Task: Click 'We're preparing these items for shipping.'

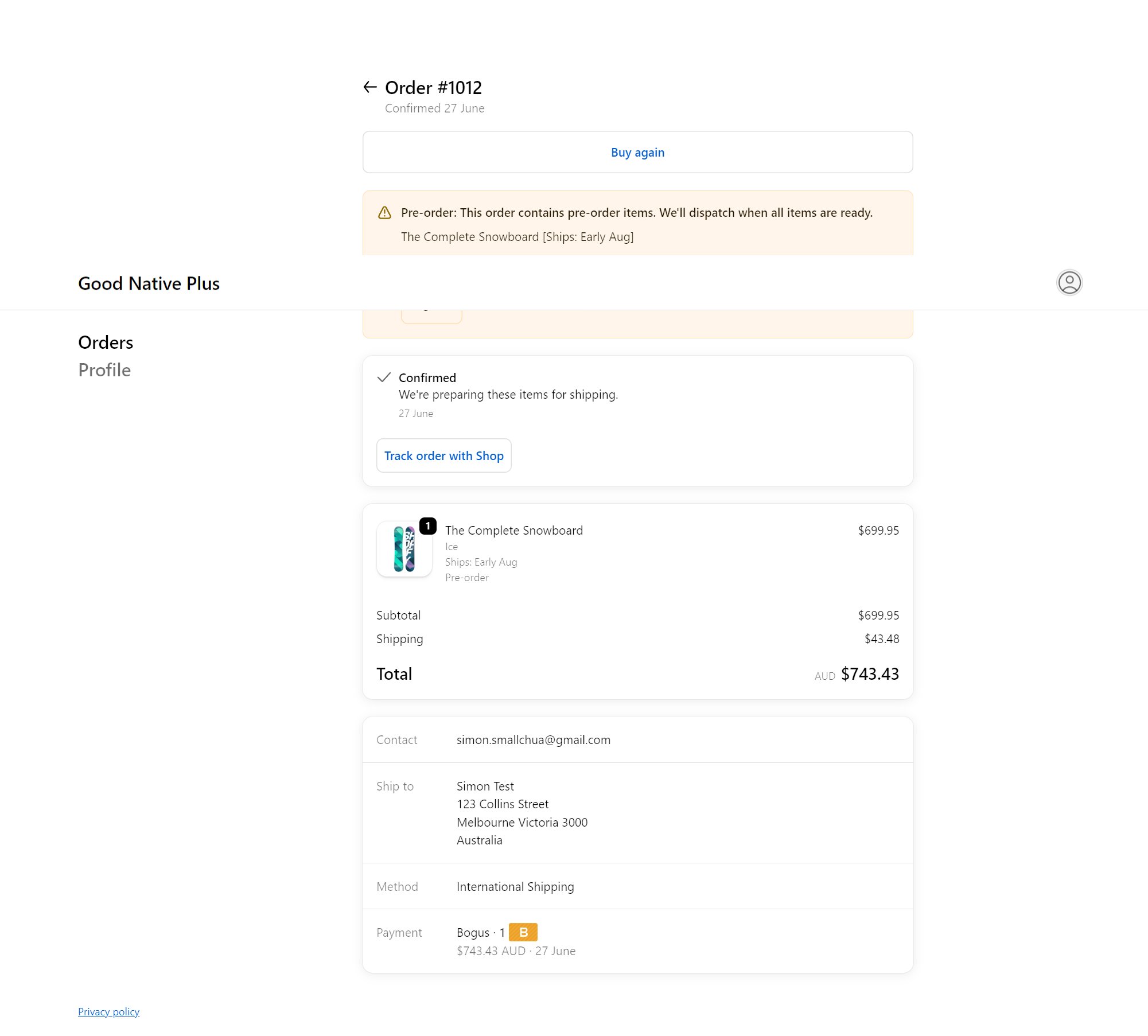Action: (x=508, y=395)
